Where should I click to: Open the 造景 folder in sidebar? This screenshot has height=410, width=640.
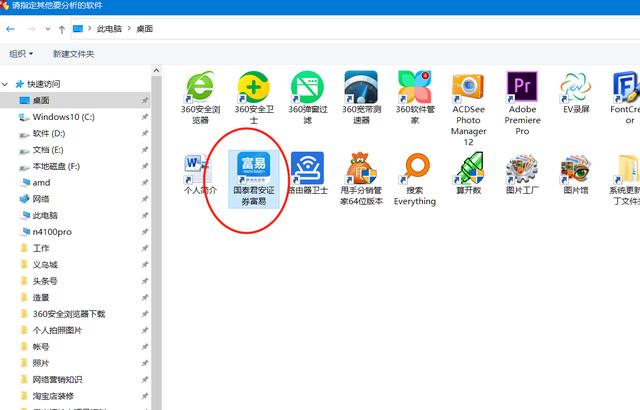[x=41, y=297]
